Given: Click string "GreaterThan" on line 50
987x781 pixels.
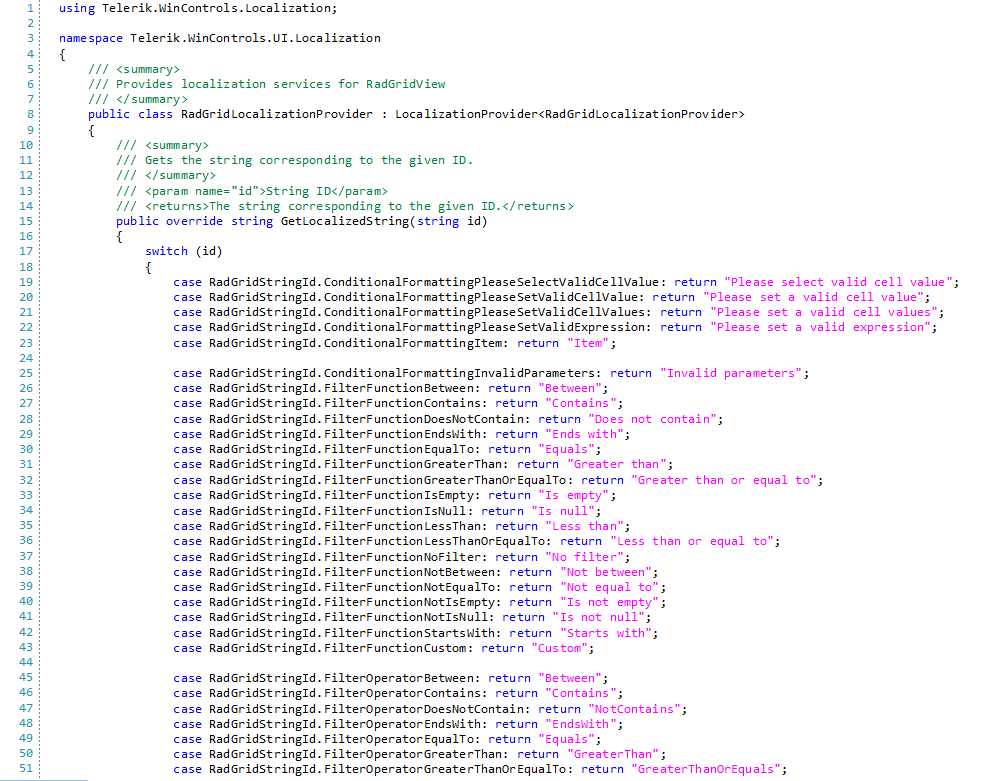Looking at the screenshot, I should pos(613,755).
